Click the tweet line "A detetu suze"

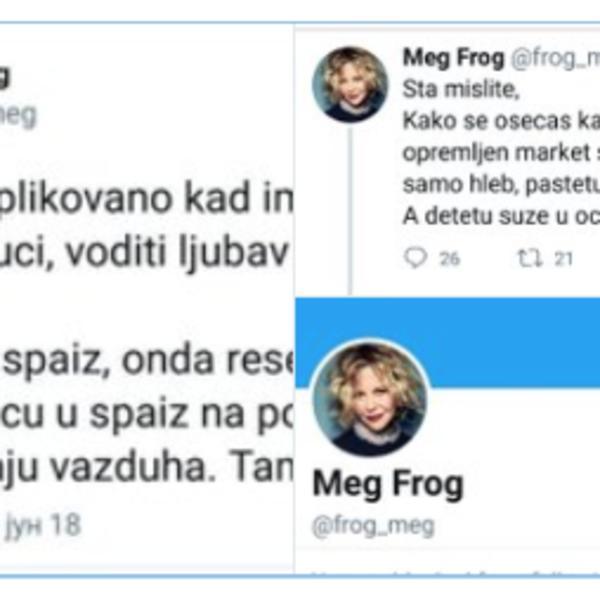pyautogui.click(x=501, y=217)
